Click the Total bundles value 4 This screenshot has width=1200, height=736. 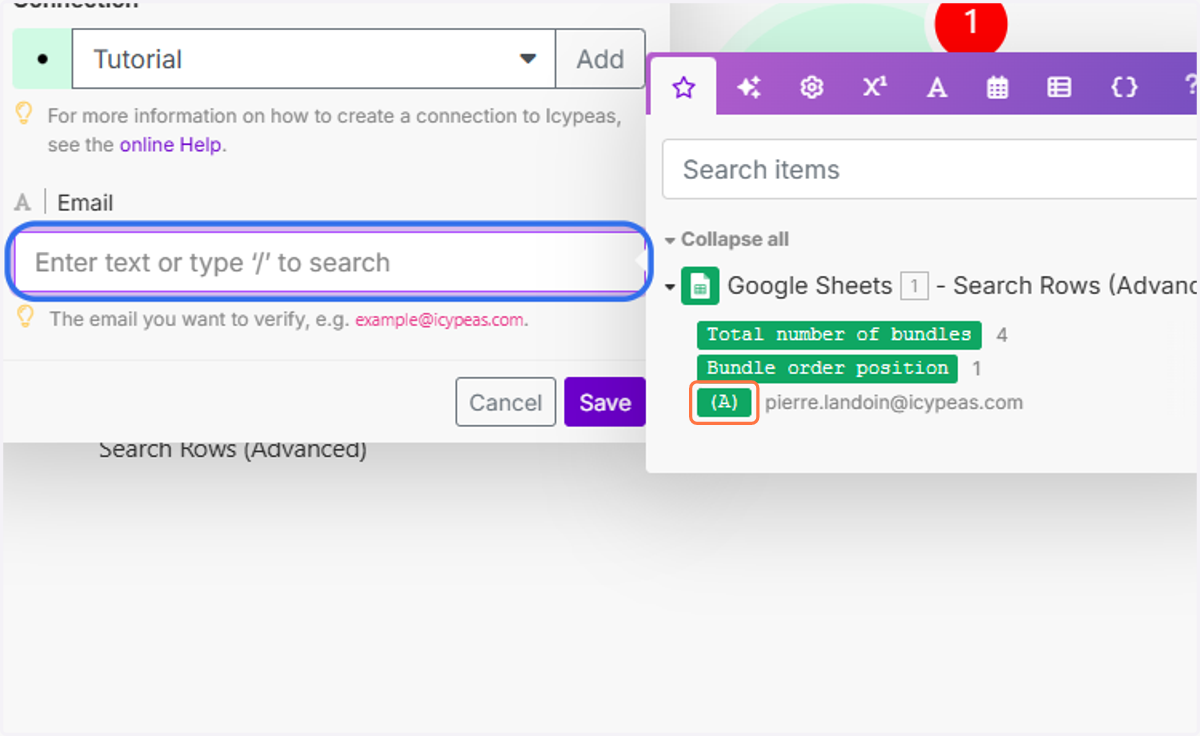(x=1002, y=335)
